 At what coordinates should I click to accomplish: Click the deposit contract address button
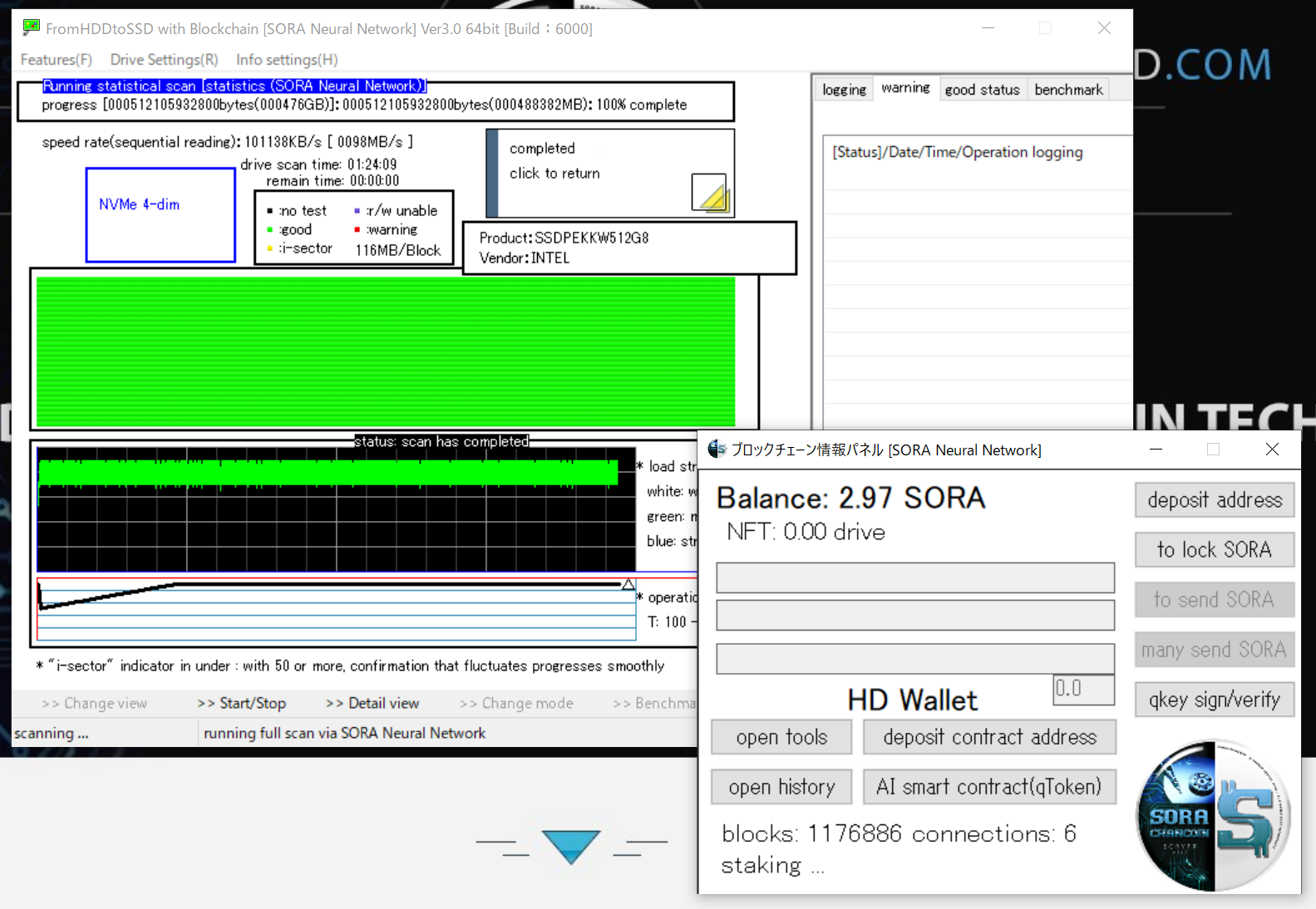[x=989, y=737]
